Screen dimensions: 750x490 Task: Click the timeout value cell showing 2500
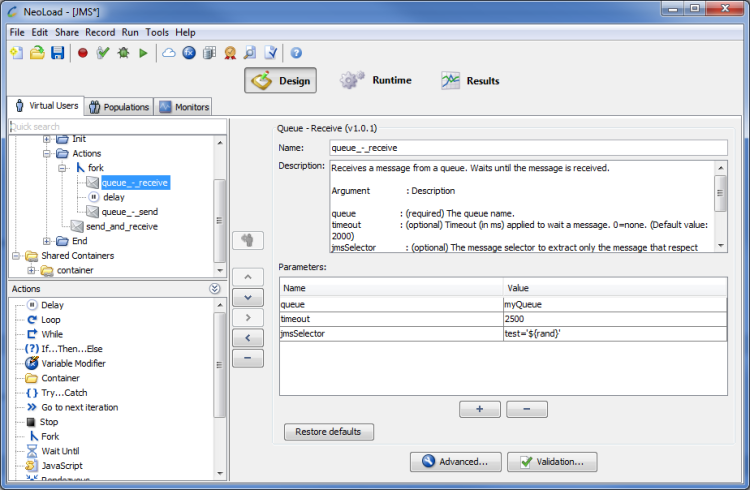(614, 317)
